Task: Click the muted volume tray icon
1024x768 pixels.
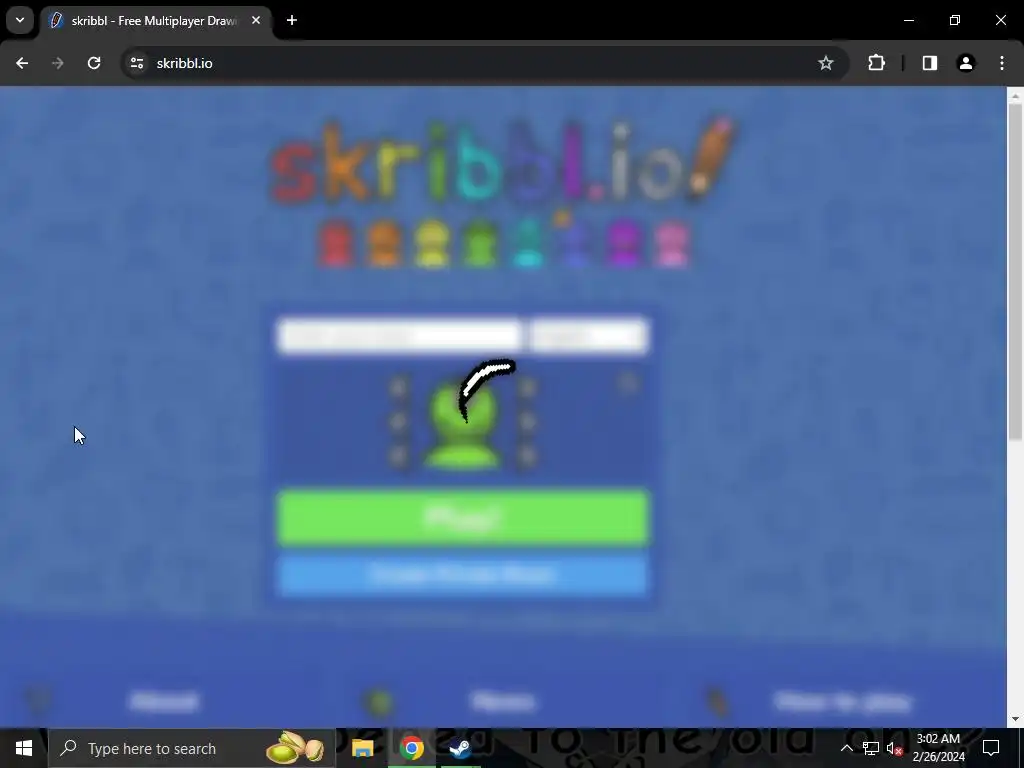Action: [x=894, y=748]
